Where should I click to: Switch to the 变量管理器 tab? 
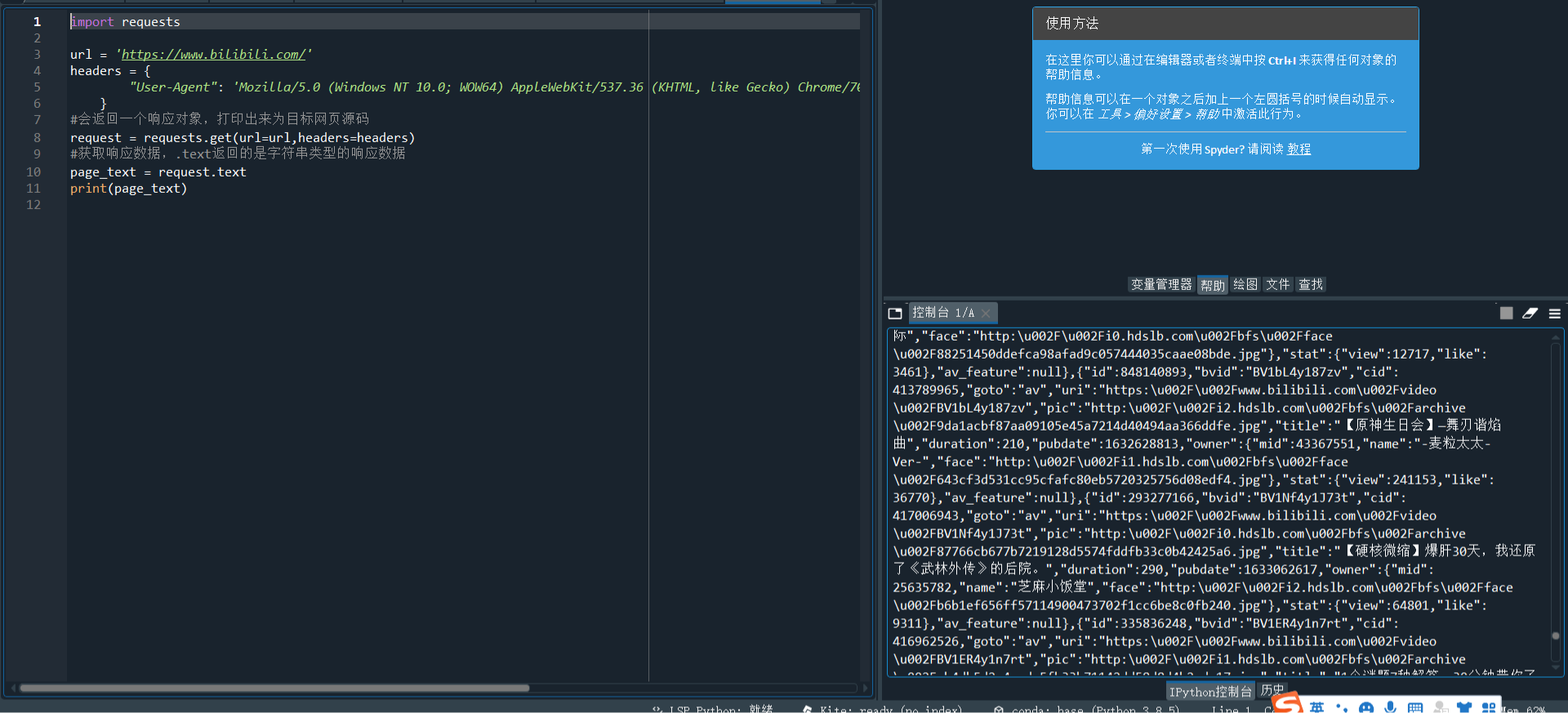(x=1161, y=284)
